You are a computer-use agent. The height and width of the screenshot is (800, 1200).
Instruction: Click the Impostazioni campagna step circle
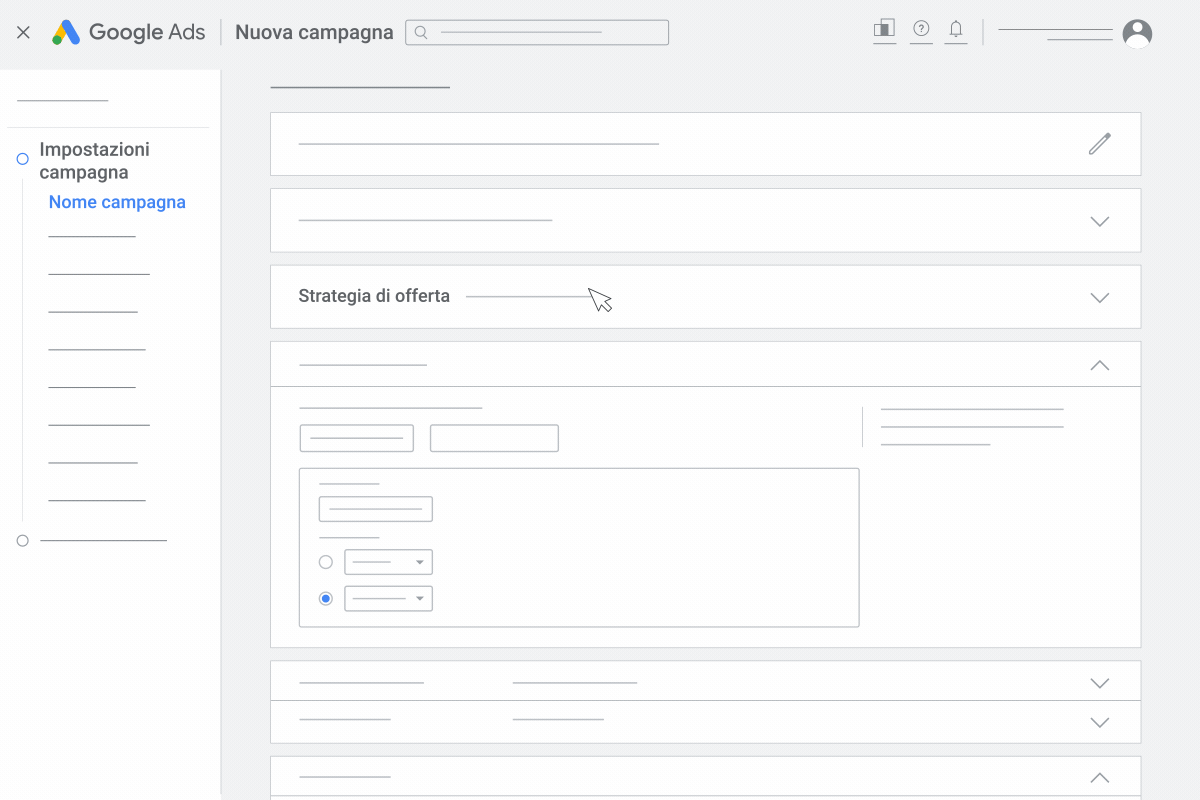tap(22, 159)
